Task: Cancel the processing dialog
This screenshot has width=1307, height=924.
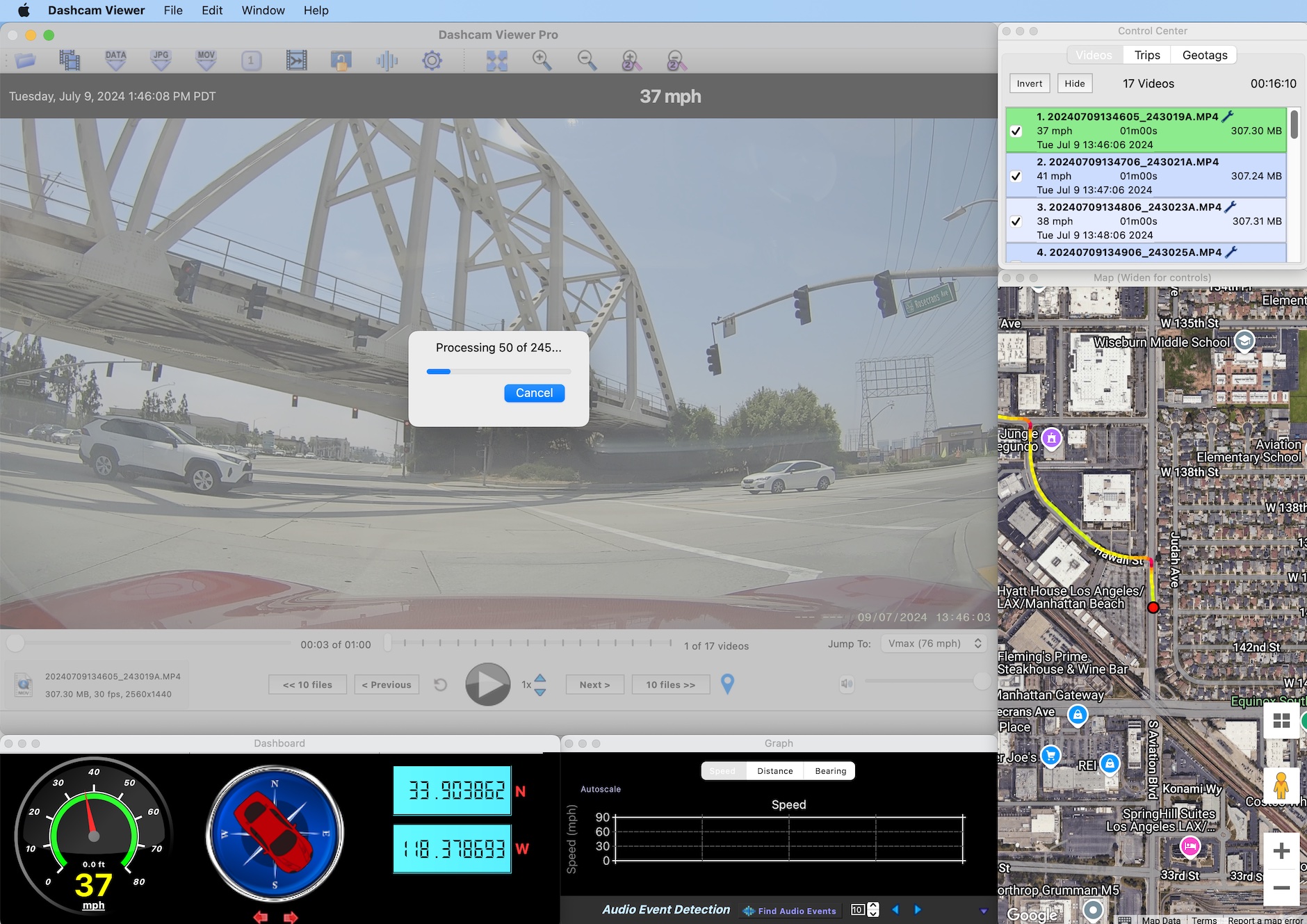Action: (534, 393)
